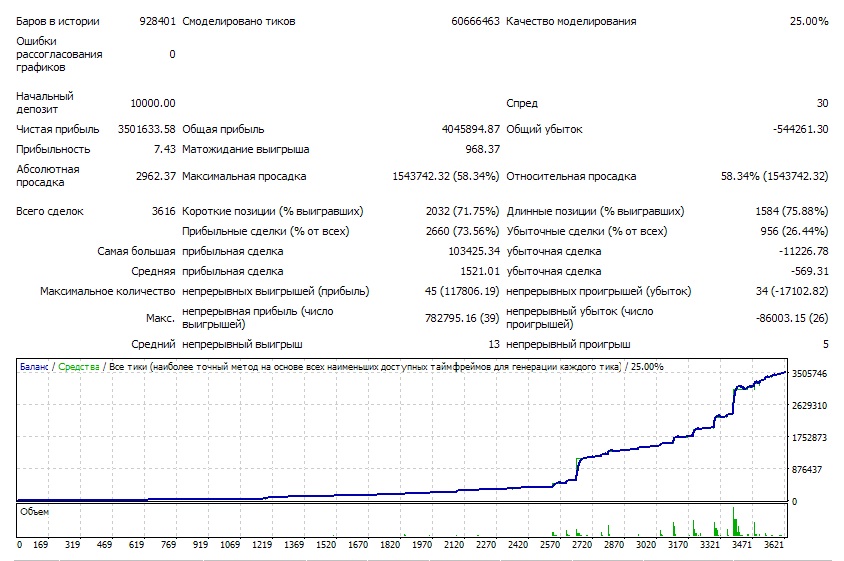Select the absolute drawdown value 2962.37

[156, 176]
